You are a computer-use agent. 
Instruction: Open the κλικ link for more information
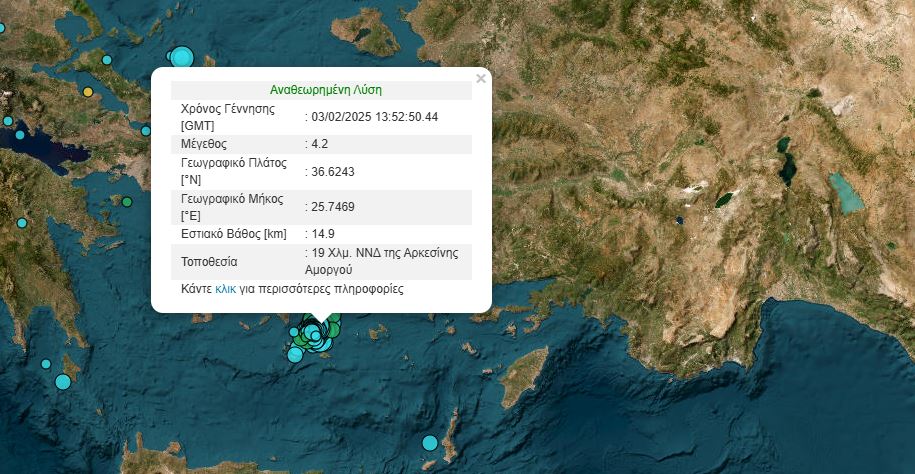pyautogui.click(x=226, y=289)
